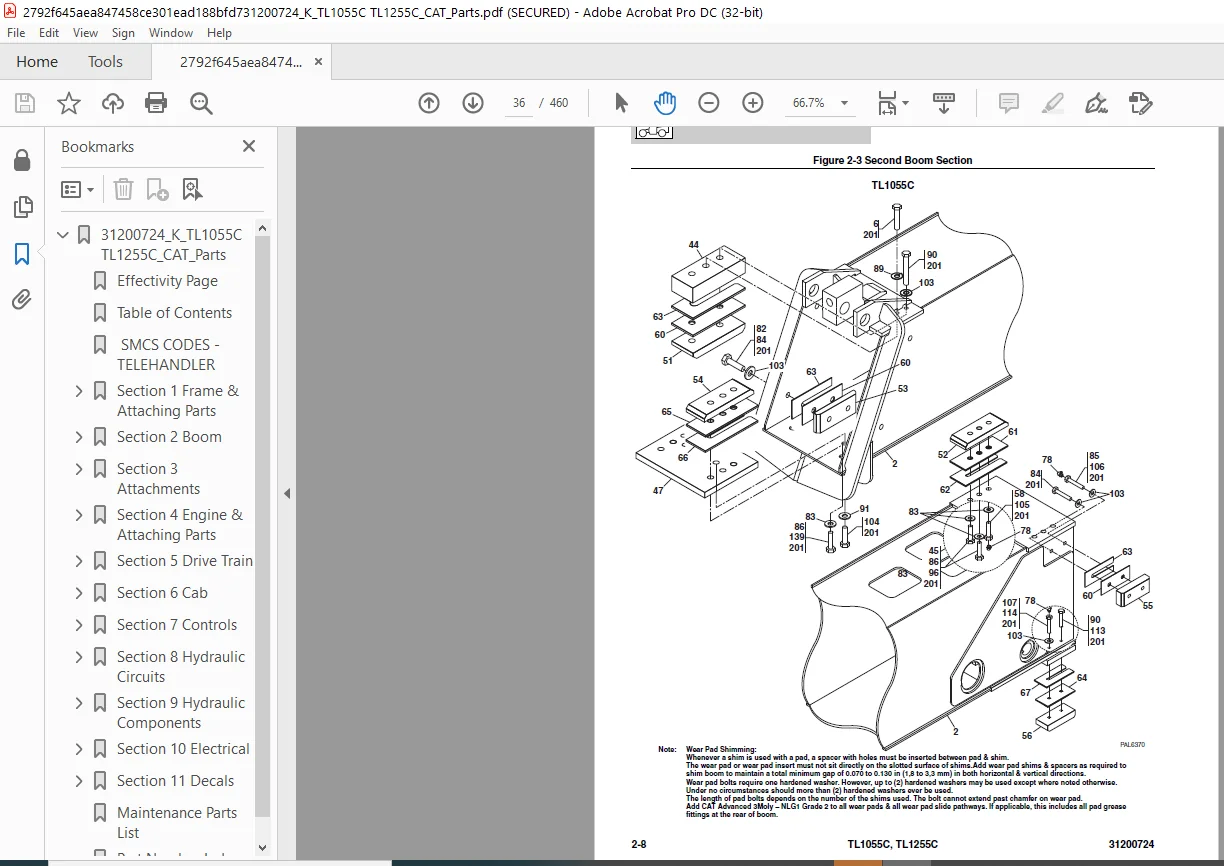Expand Section 5 Drive Train bookmark
Image resolution: width=1224 pixels, height=866 pixels.
pyautogui.click(x=80, y=561)
